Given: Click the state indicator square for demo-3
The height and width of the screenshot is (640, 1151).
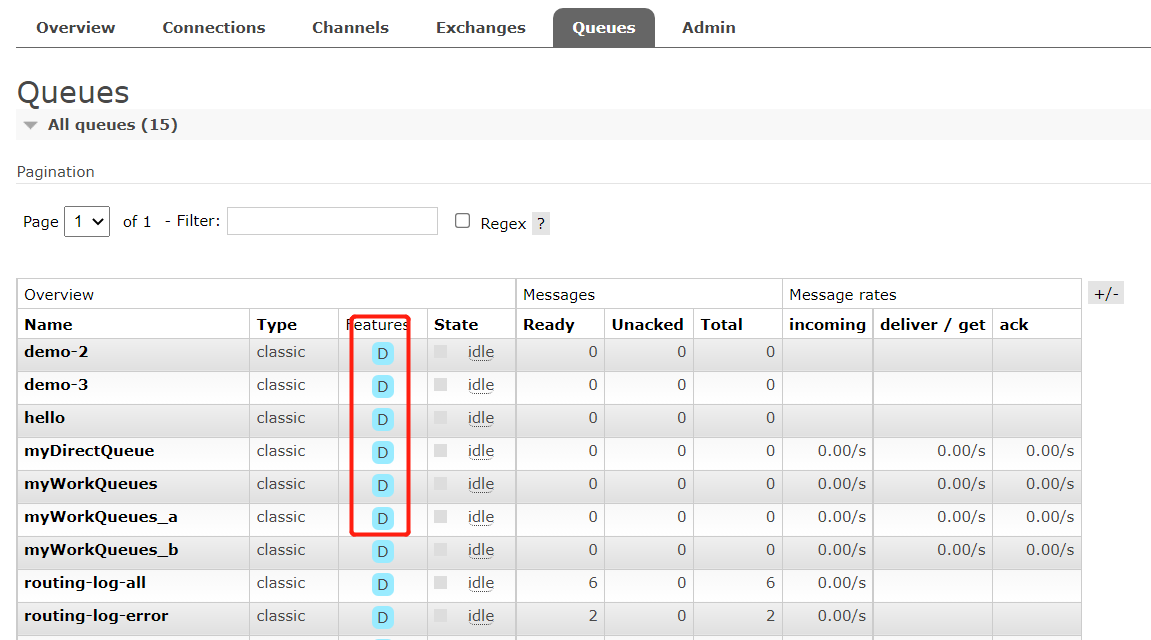Looking at the screenshot, I should 440,385.
